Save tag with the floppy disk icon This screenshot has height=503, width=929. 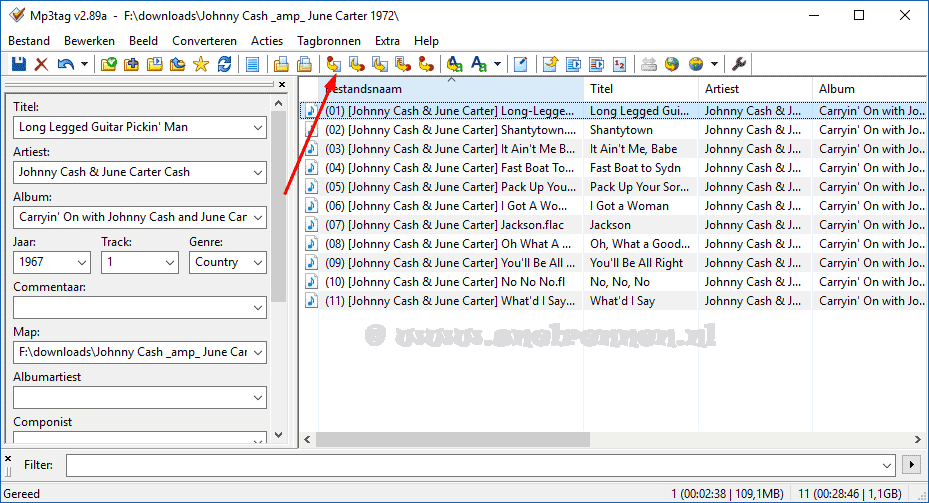[19, 64]
